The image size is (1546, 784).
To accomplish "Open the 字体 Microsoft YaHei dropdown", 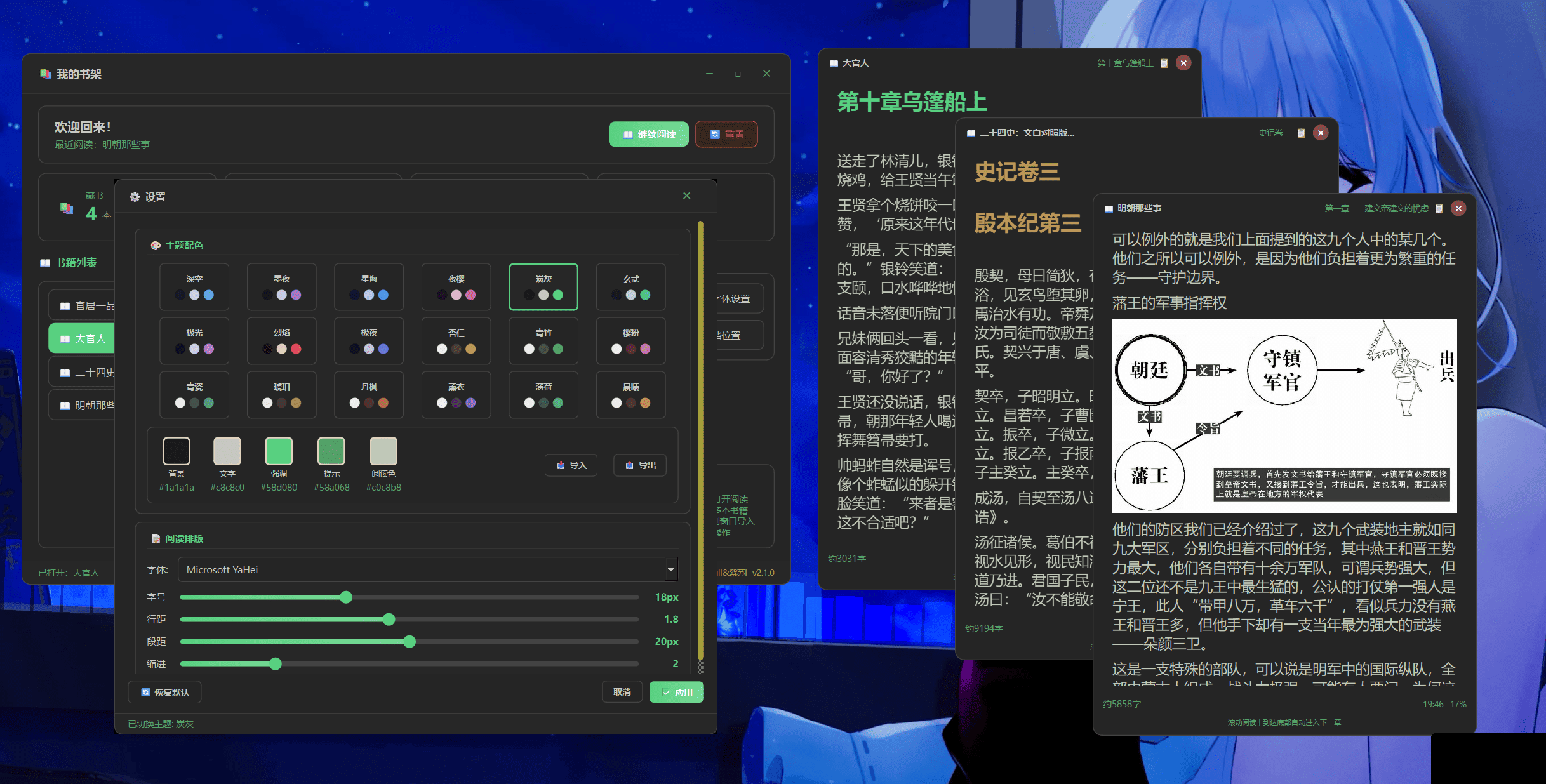I will [x=428, y=569].
